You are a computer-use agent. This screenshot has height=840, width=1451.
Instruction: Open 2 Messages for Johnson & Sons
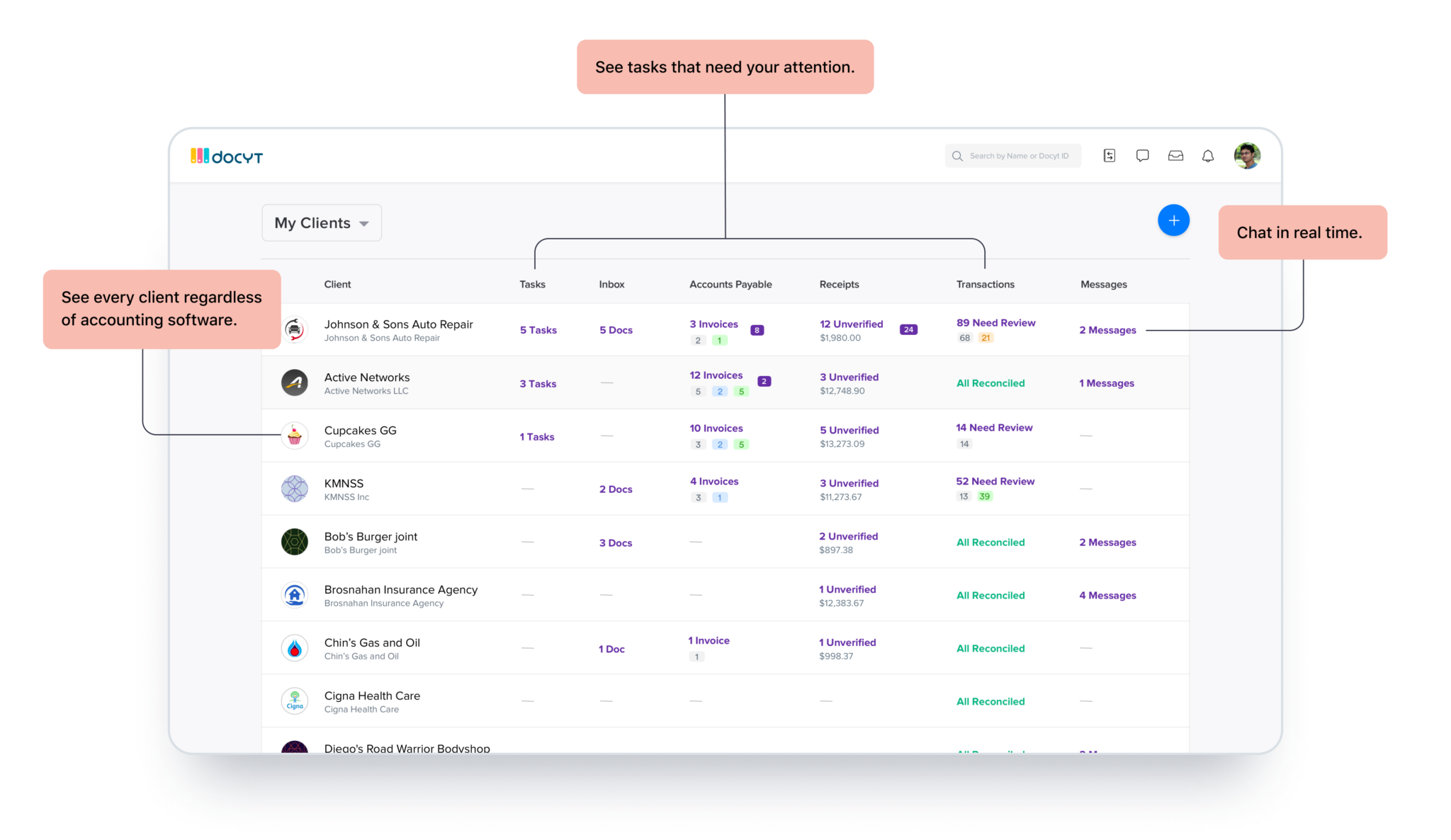1107,330
